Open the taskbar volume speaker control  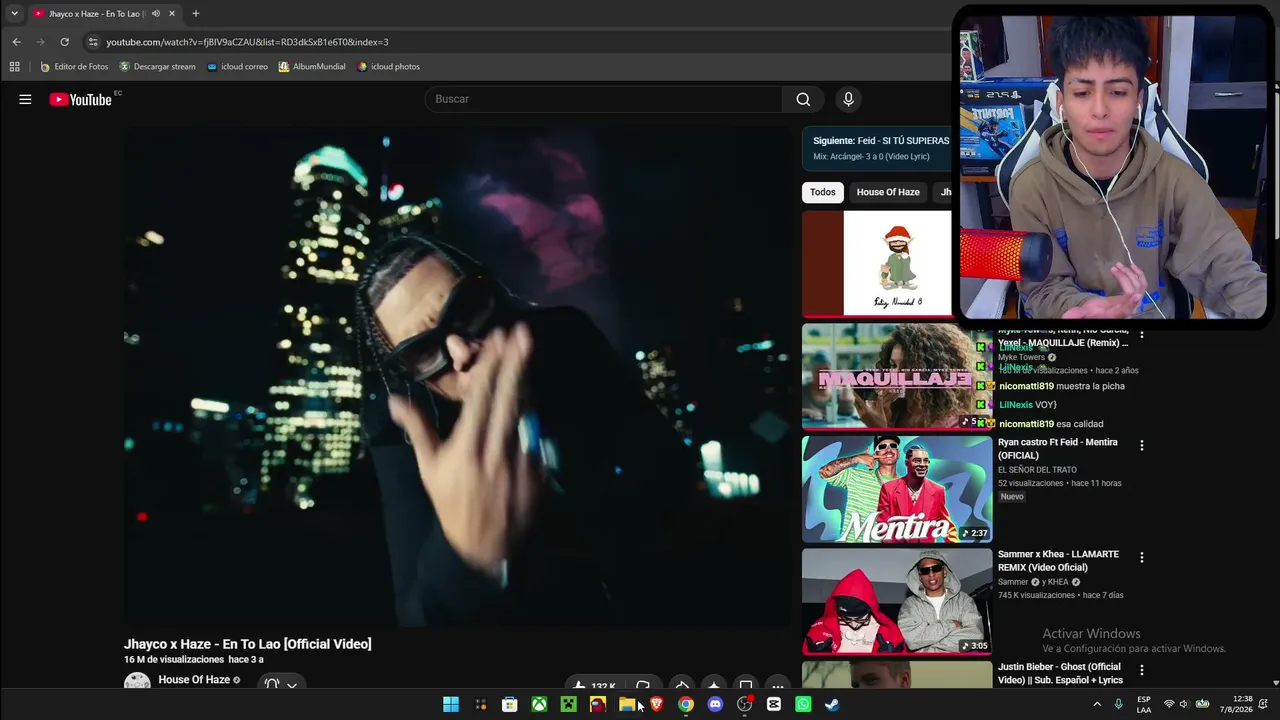pyautogui.click(x=1186, y=704)
